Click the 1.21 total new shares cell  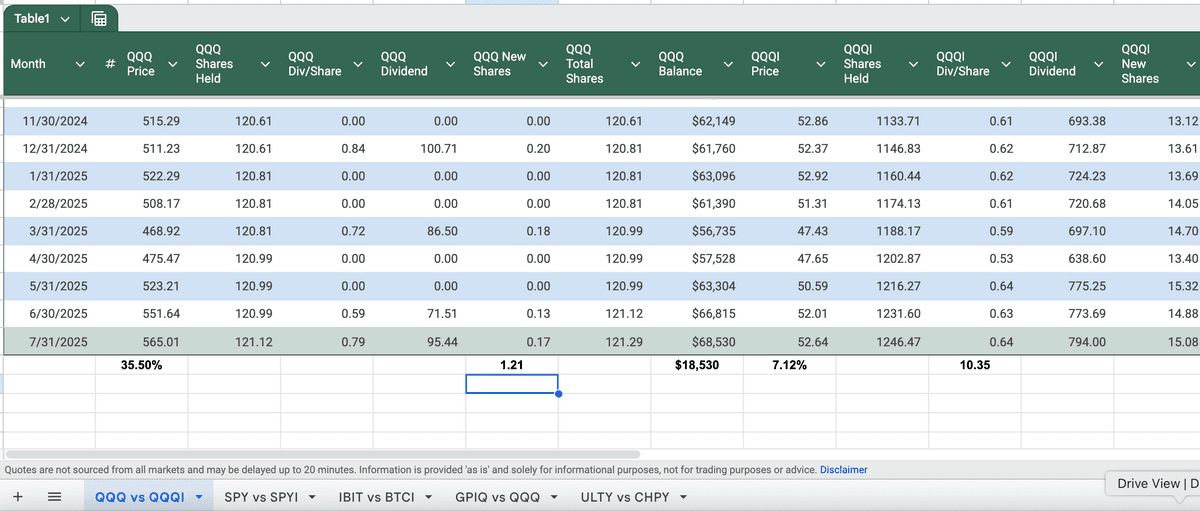coord(512,365)
